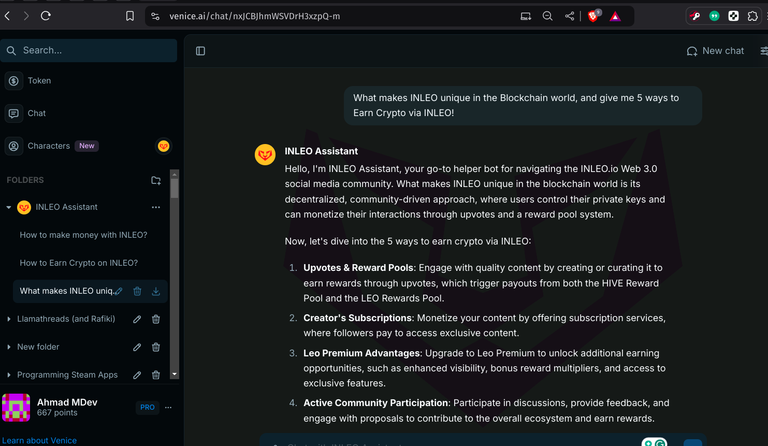
Task: Open chat How to Earn Crypto on INLEO?
Action: coord(78,263)
